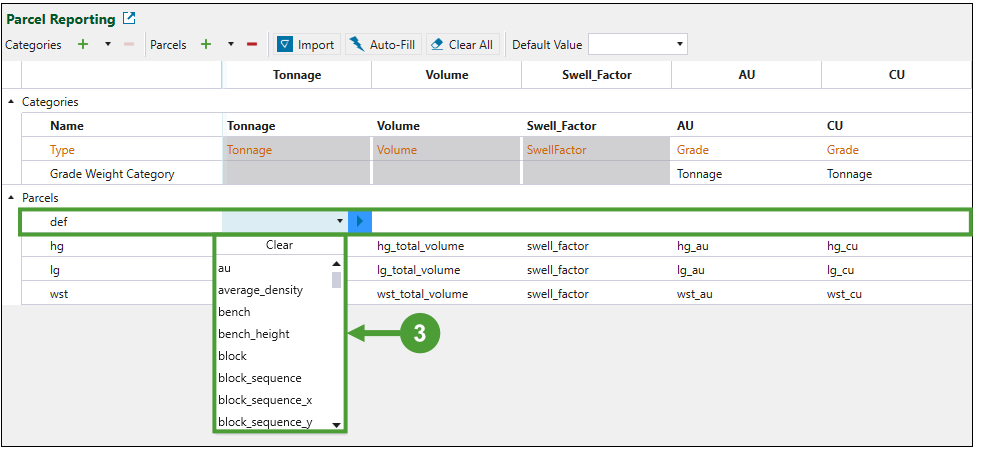983x452 pixels.
Task: Collapse the Categories section
Action: pyautogui.click(x=11, y=102)
